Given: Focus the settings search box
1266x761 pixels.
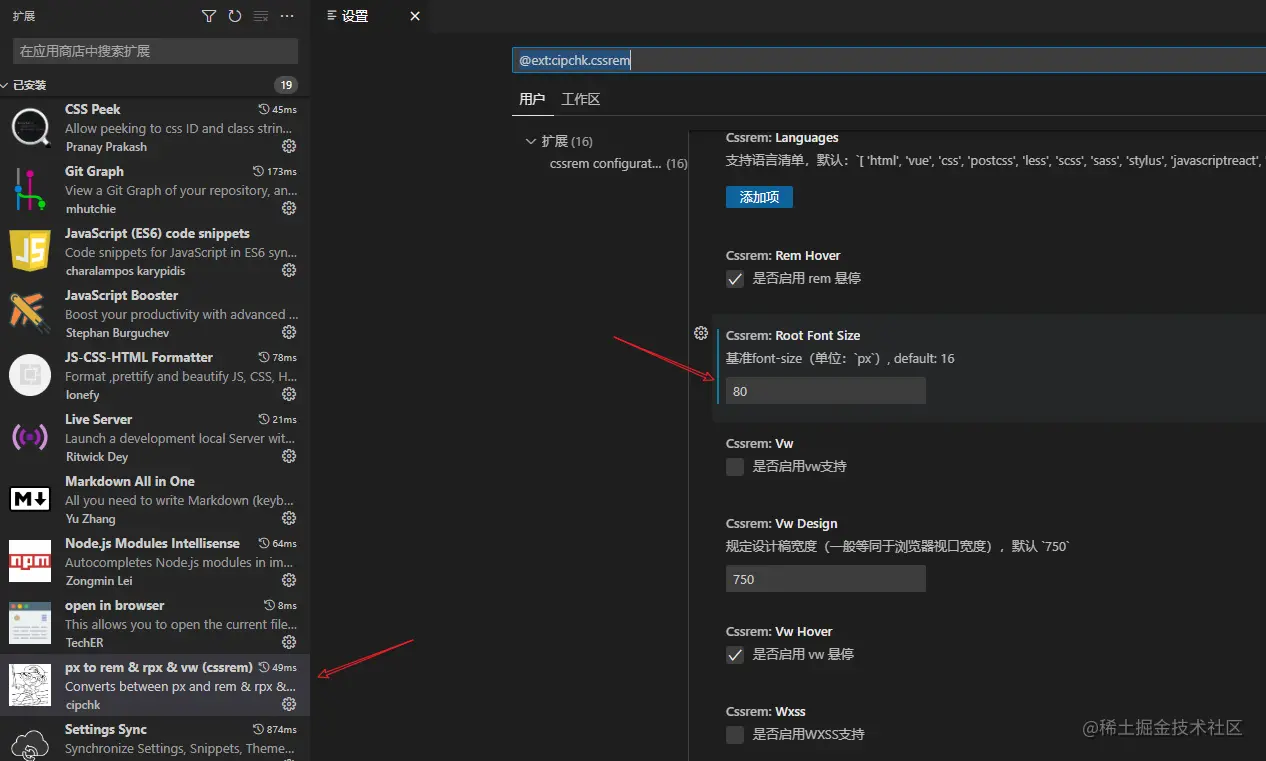Looking at the screenshot, I should (889, 60).
